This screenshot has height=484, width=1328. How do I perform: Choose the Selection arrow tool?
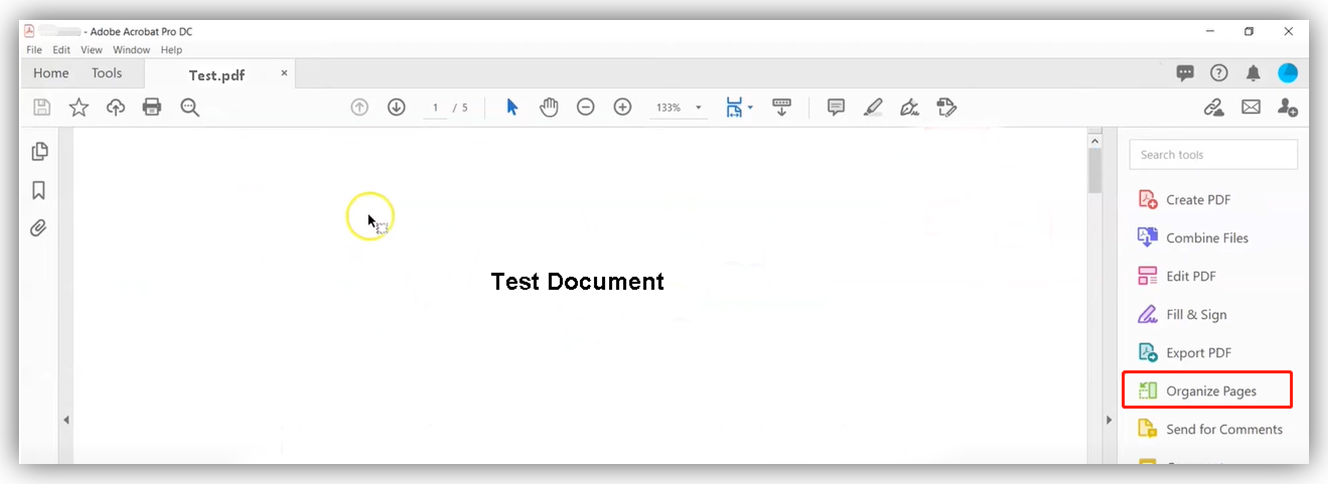(x=512, y=107)
